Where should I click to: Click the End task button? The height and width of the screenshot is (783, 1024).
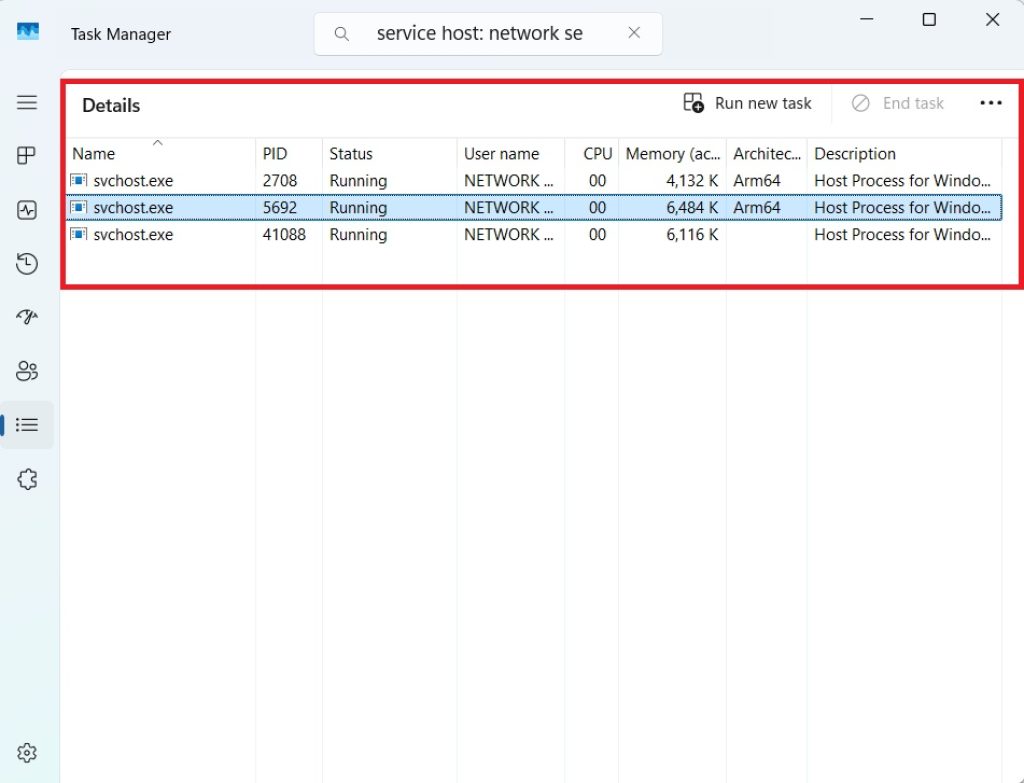pos(897,103)
